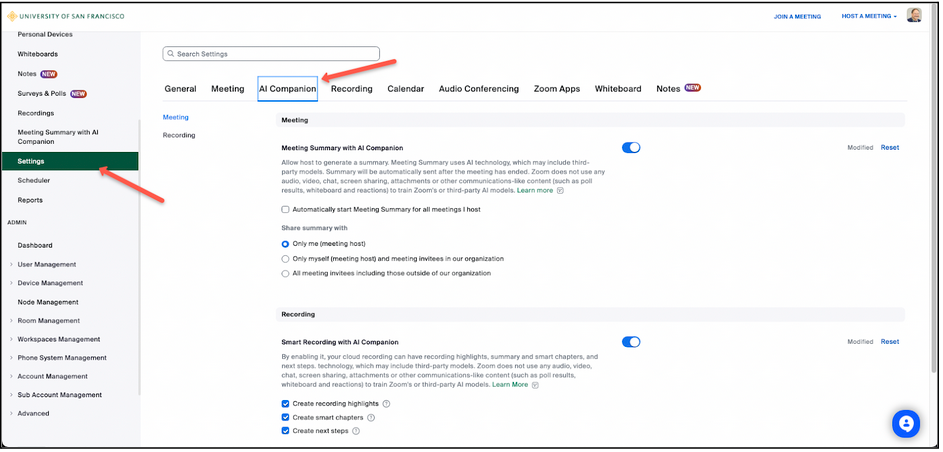Click help icon beside Create next steps
Screen dimensions: 943x452
[355, 431]
